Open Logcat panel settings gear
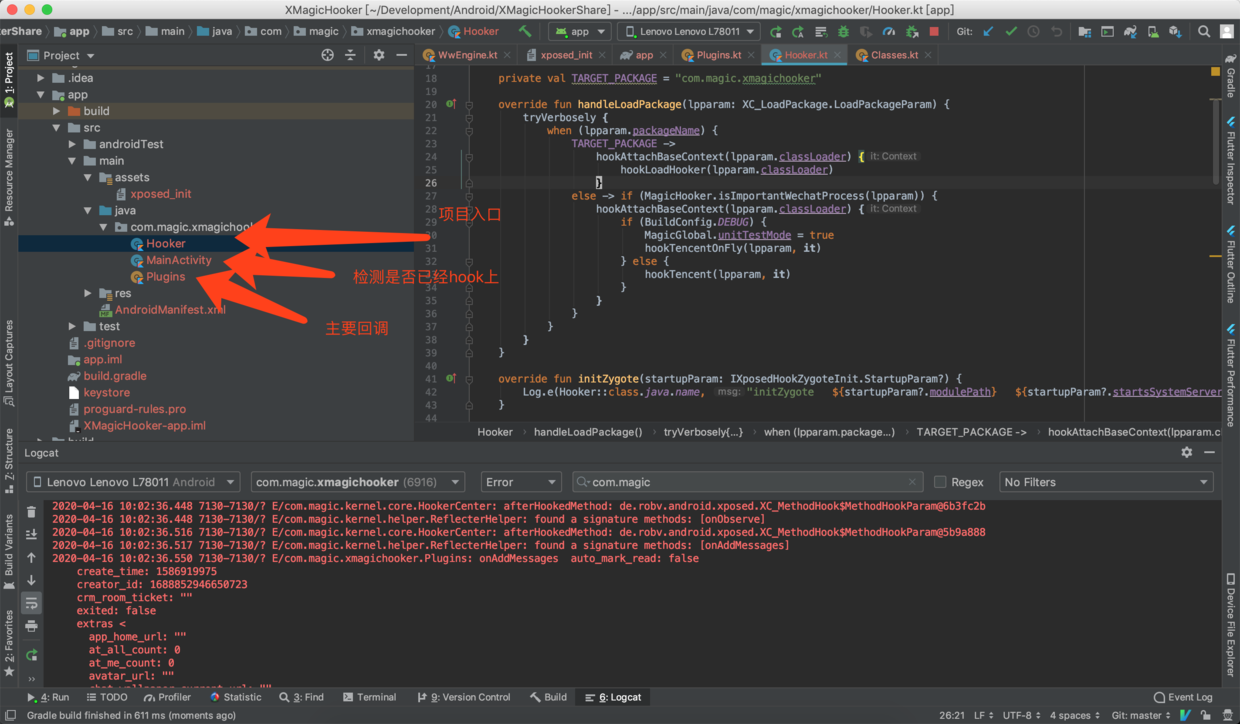The height and width of the screenshot is (724, 1240). (1187, 453)
